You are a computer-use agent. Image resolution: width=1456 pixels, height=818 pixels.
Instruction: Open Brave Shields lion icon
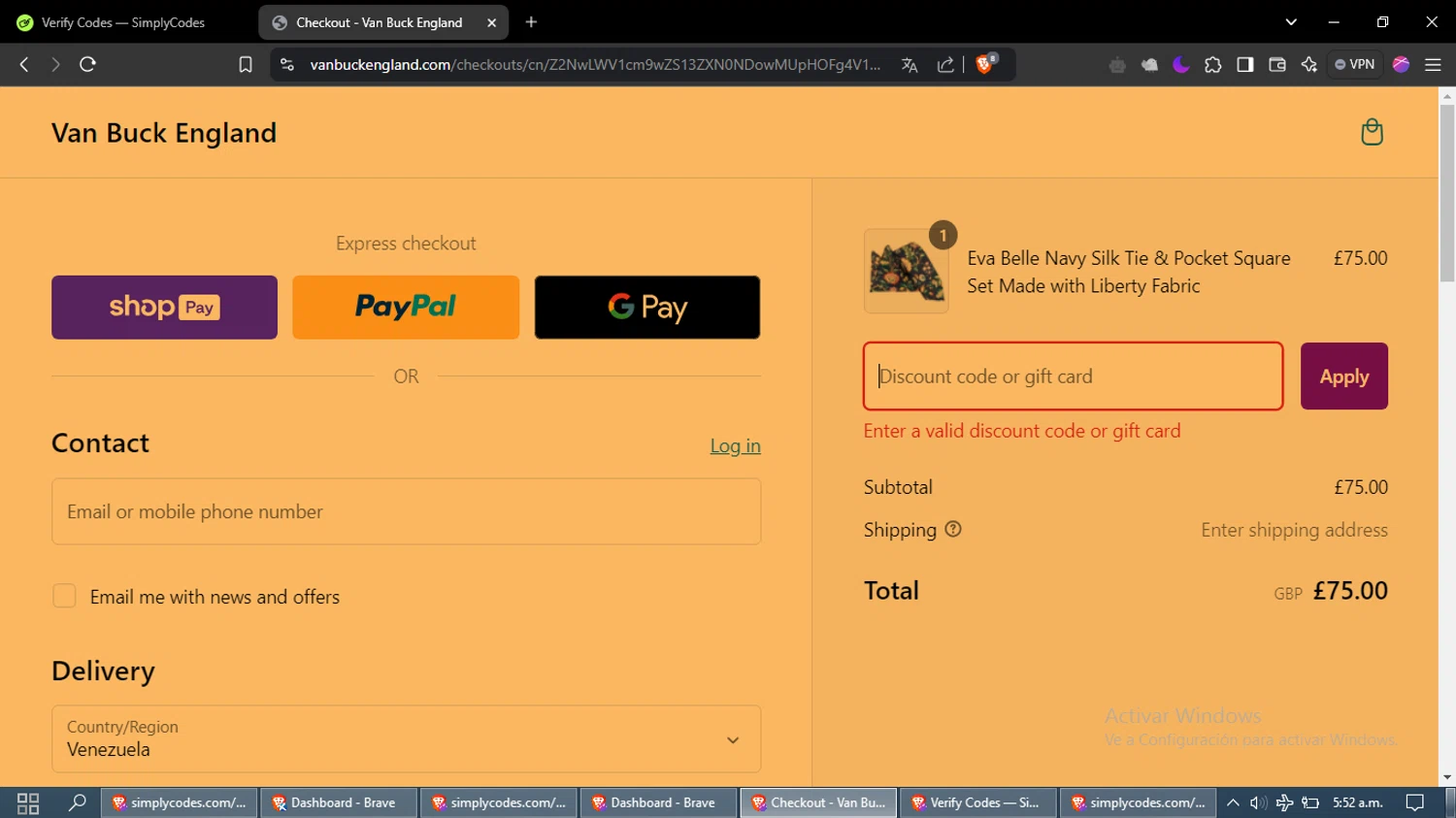coord(986,64)
